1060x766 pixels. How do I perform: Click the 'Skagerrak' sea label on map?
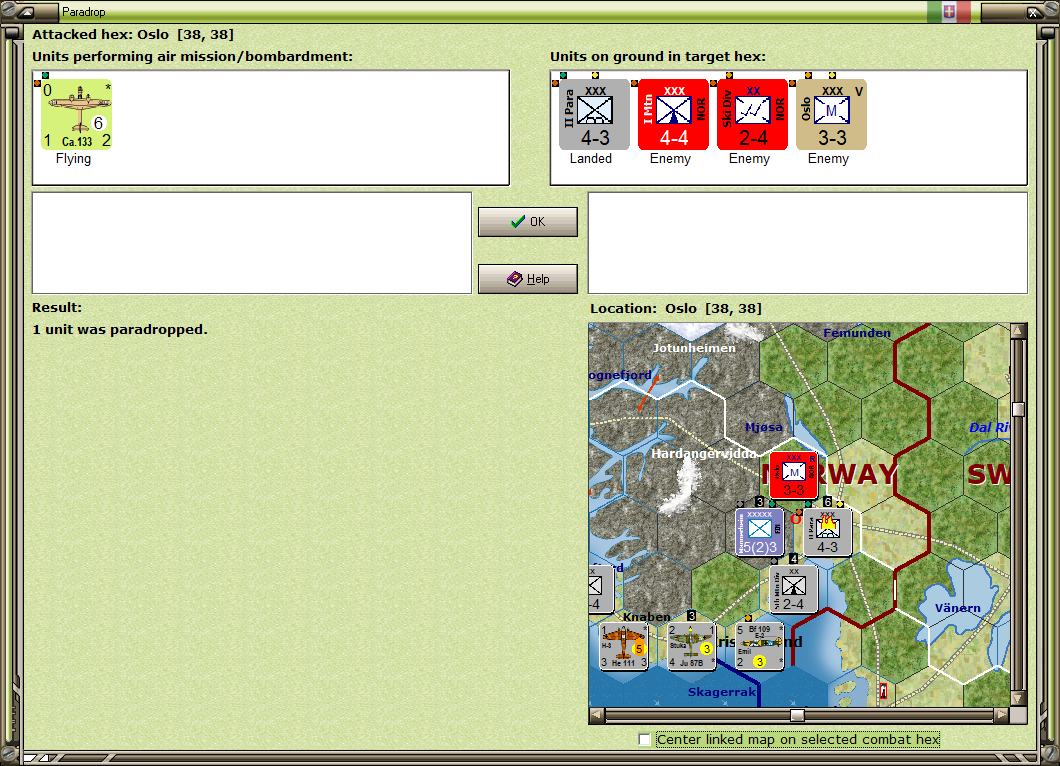[x=722, y=692]
